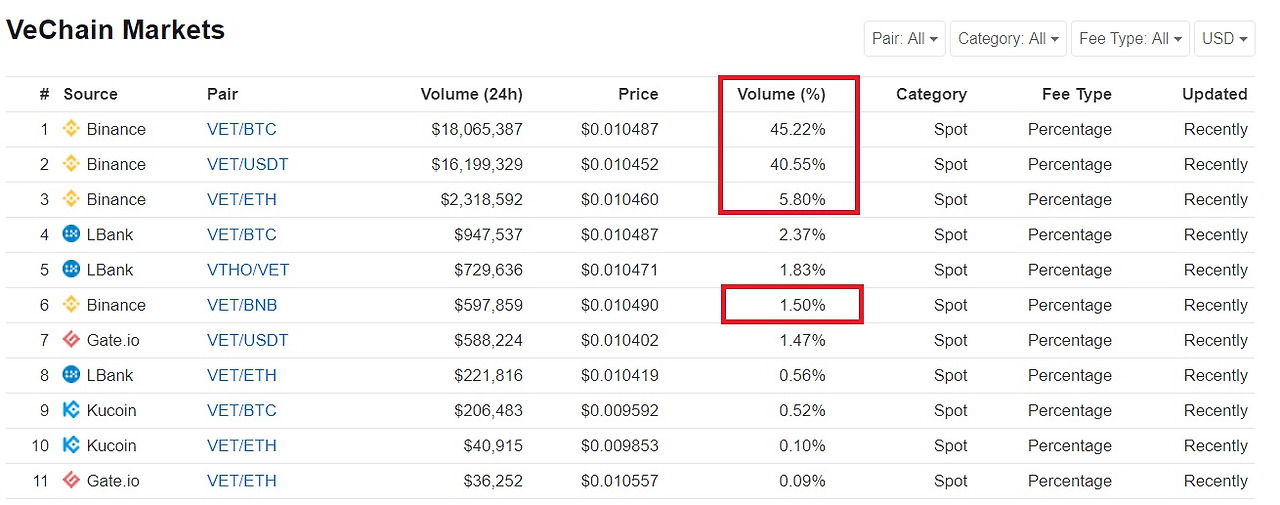Select the 0.09% volume share cell
Viewport: 1280px width, 505px height.
pyautogui.click(x=802, y=480)
